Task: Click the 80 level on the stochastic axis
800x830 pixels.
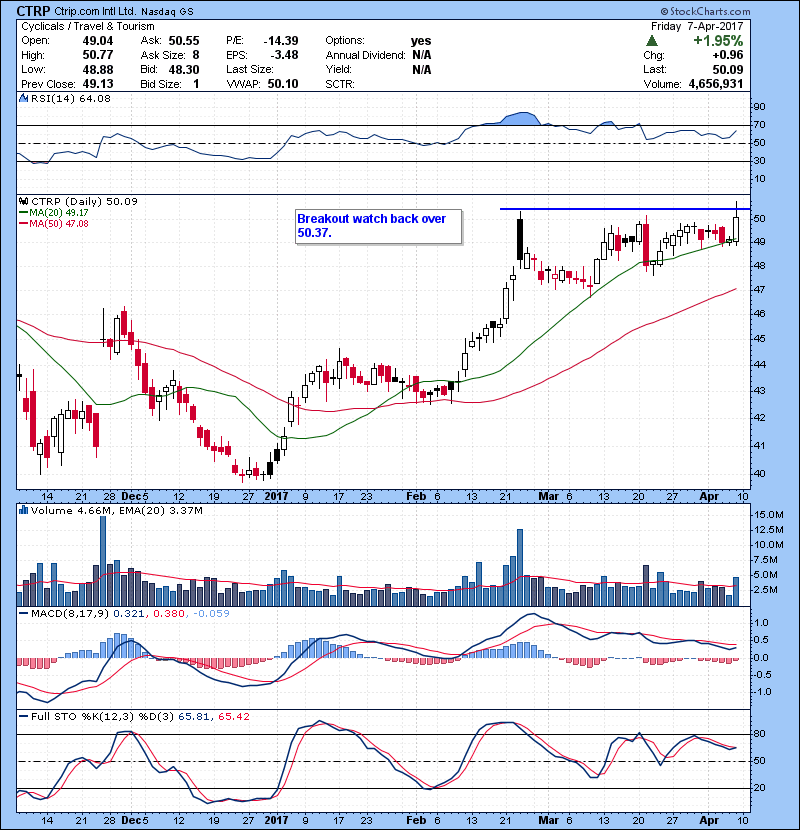Action: pyautogui.click(x=759, y=734)
